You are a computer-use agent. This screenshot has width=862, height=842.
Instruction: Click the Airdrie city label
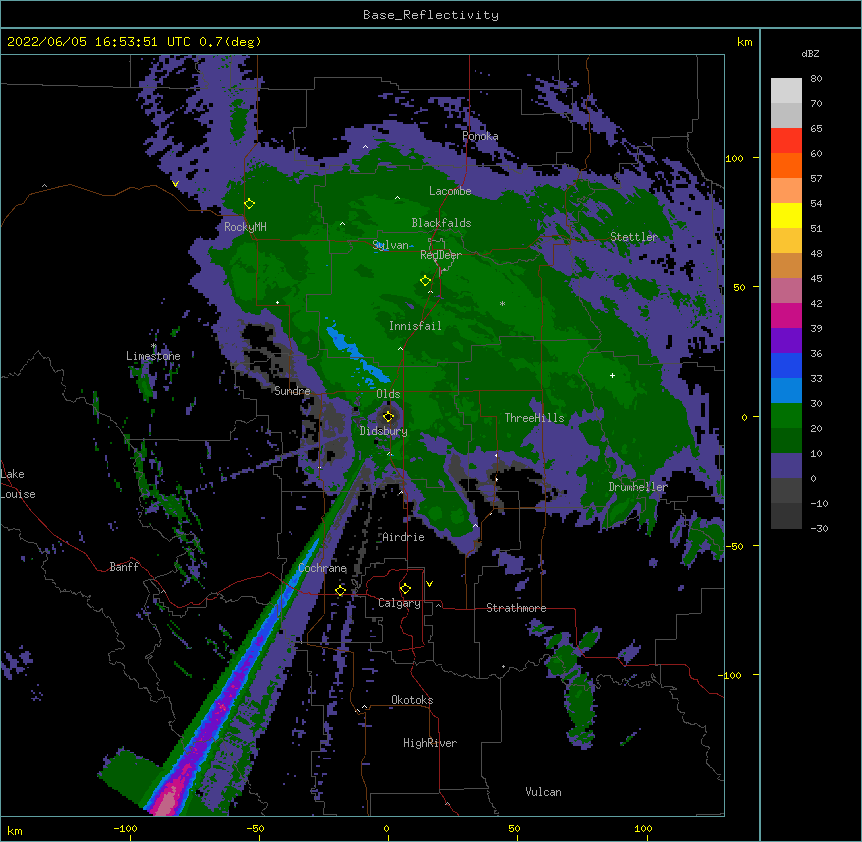pos(404,537)
